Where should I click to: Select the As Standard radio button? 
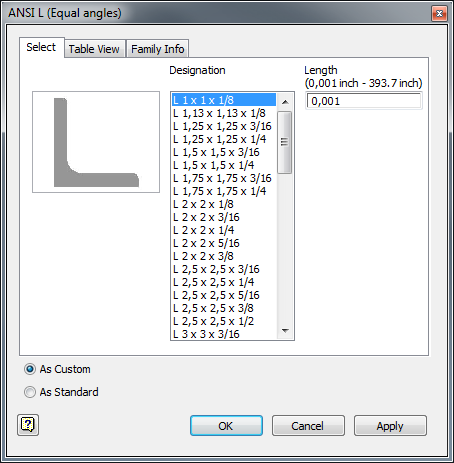pos(30,392)
